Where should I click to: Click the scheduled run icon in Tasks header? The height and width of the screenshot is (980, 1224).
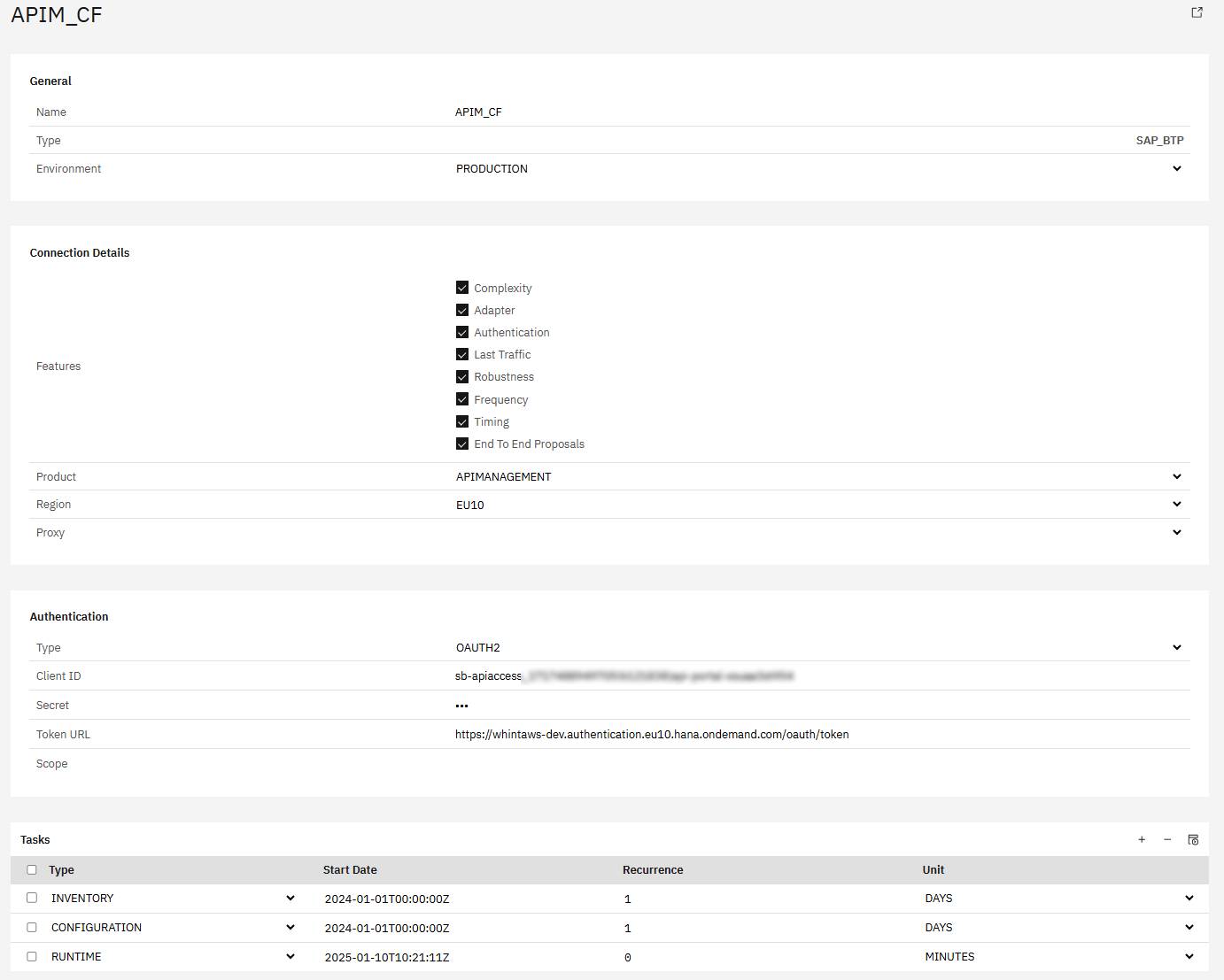pos(1193,839)
